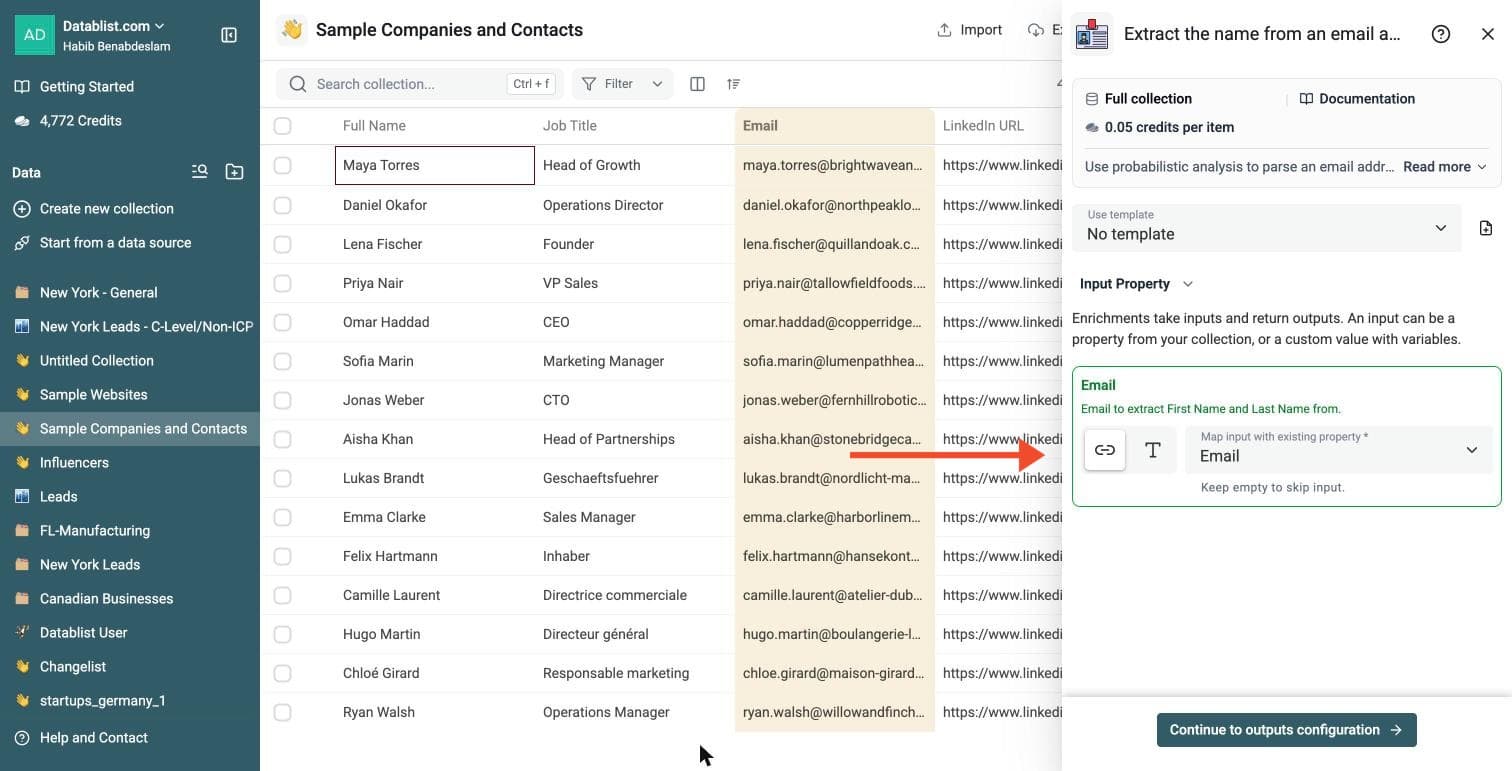Check the Ryan Walsh row checkbox
This screenshot has width=1512, height=771.
coord(283,712)
